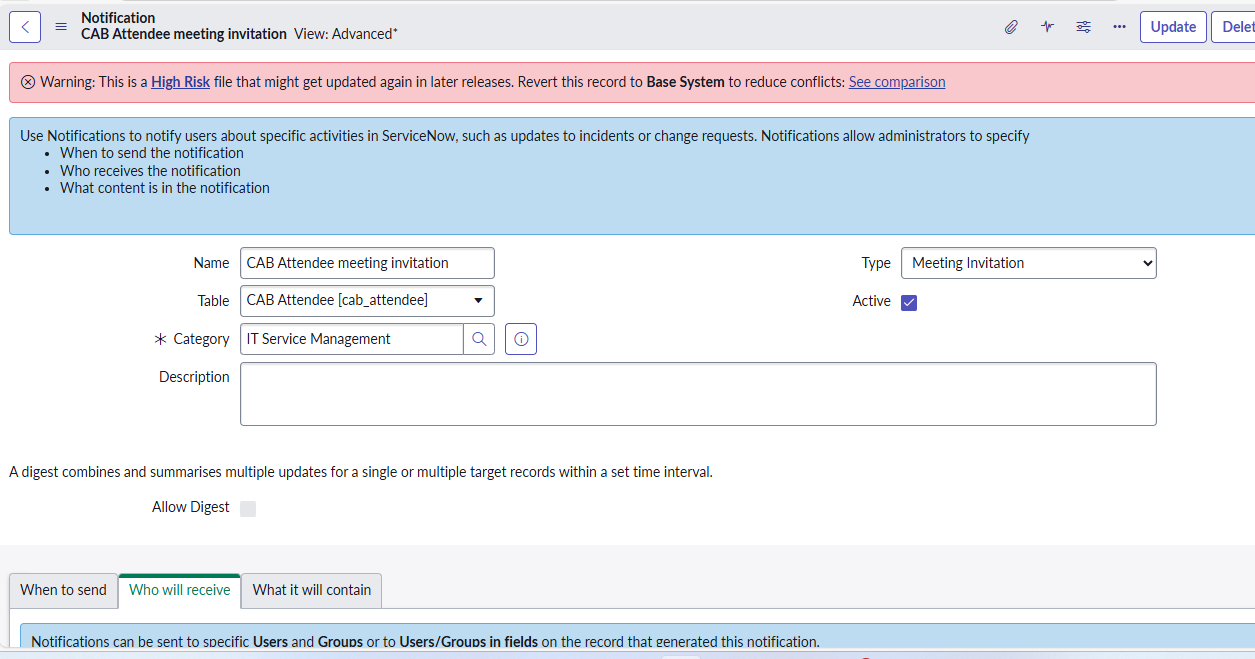Image resolution: width=1255 pixels, height=659 pixels.
Task: Switch to the When to send tab
Action: point(63,590)
